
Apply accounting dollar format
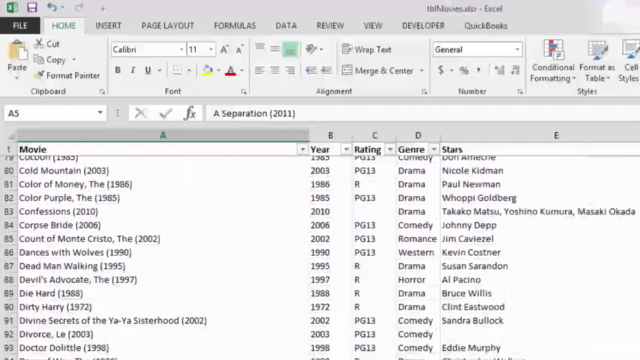(441, 70)
